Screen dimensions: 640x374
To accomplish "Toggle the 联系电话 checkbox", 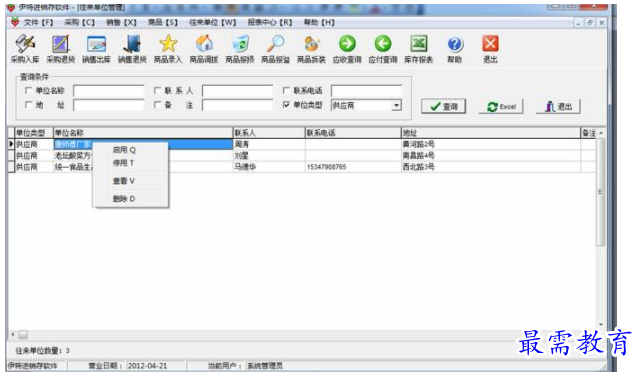I will coord(286,90).
